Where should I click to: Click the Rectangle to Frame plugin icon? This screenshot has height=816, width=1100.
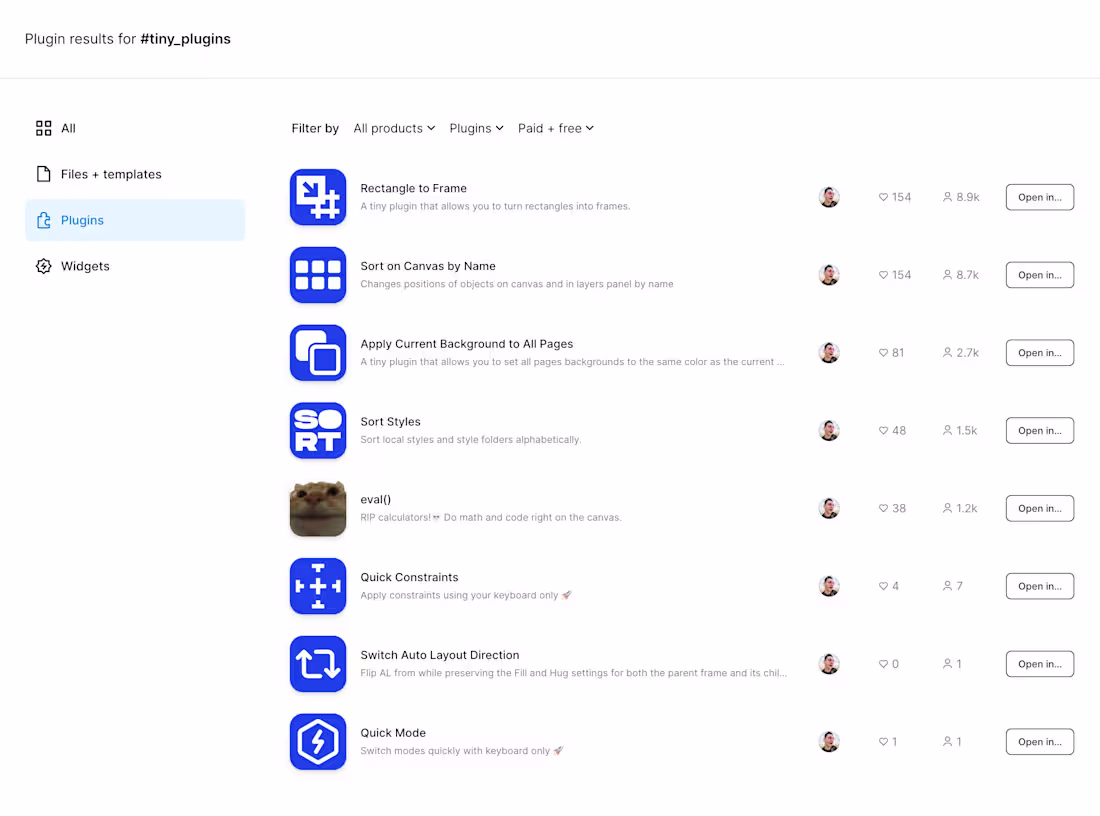(x=318, y=196)
